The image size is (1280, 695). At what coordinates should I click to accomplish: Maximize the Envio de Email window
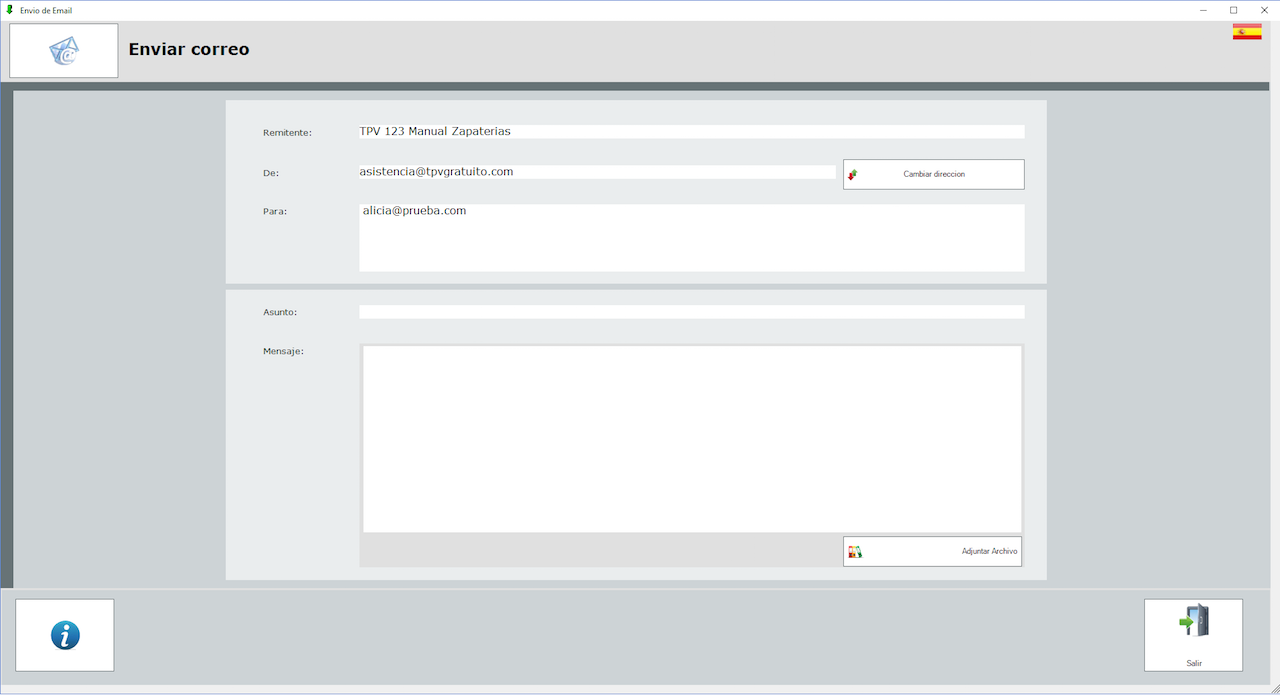[1233, 10]
